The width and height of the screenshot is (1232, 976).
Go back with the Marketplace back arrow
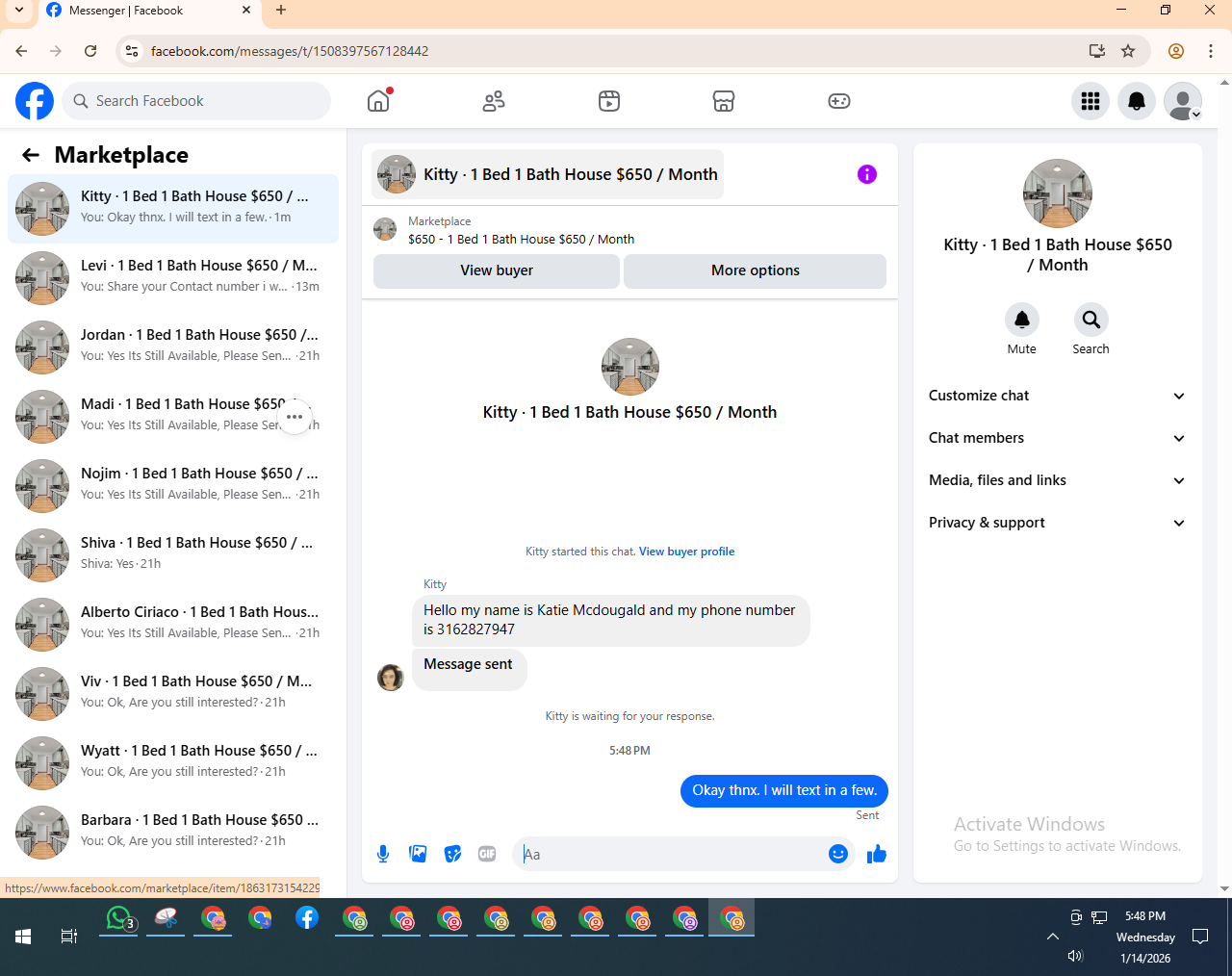pyautogui.click(x=31, y=155)
